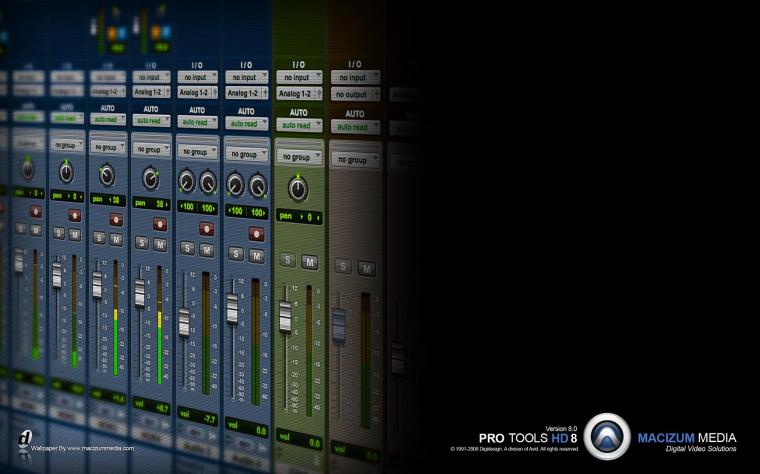Record-enable the track with volume -7.7
Viewport: 760px width, 474px height.
point(206,229)
